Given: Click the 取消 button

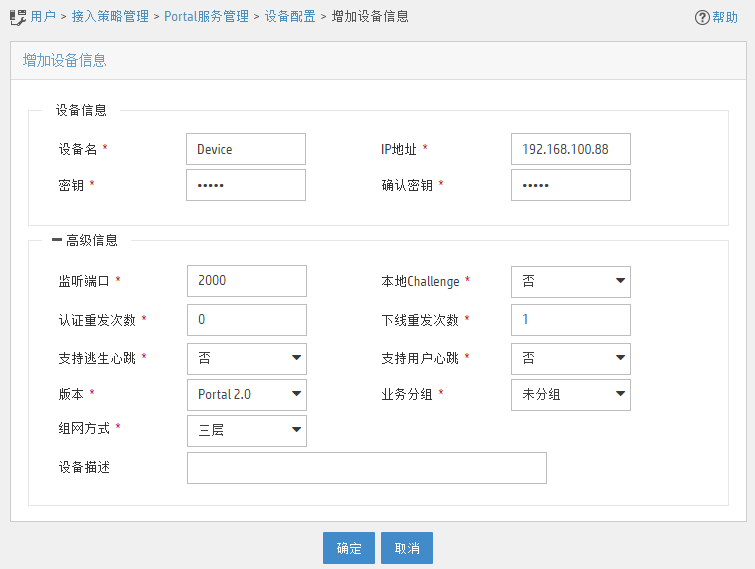Looking at the screenshot, I should coord(407,548).
